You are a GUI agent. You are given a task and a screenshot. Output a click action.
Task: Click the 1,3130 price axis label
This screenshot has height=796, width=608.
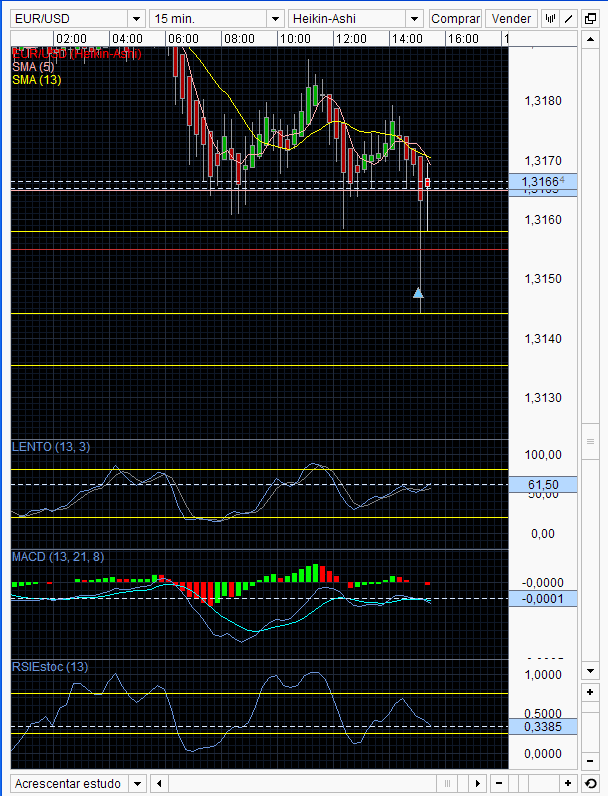(x=543, y=397)
